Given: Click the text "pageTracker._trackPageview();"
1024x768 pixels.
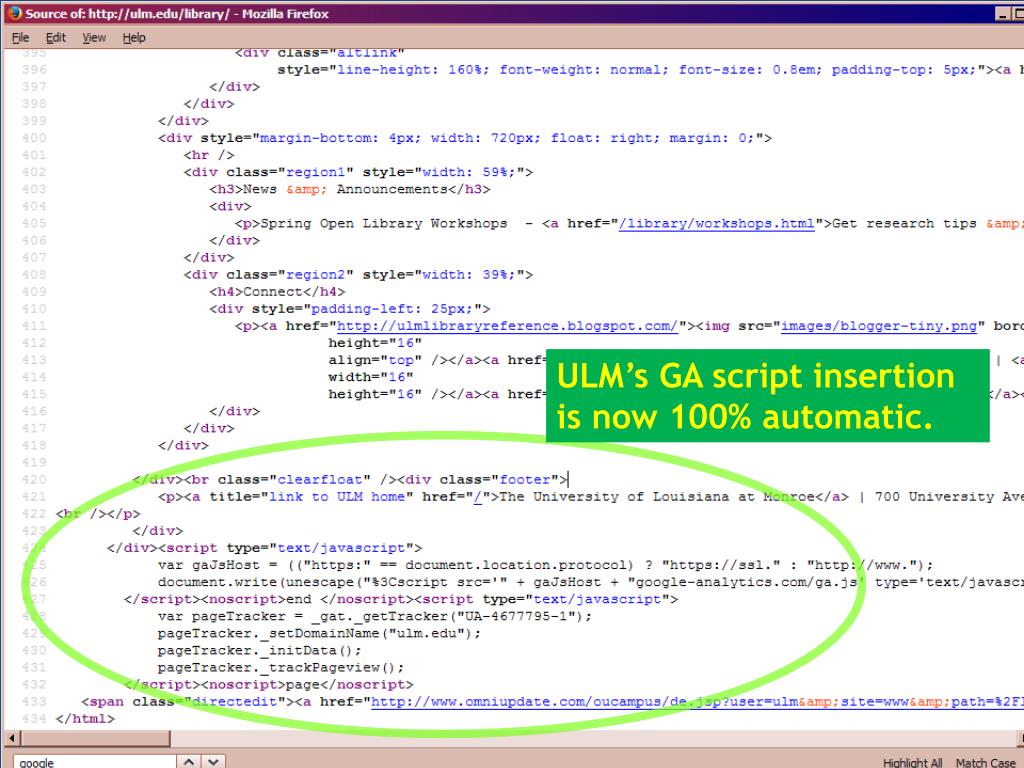Looking at the screenshot, I should pos(281,667).
